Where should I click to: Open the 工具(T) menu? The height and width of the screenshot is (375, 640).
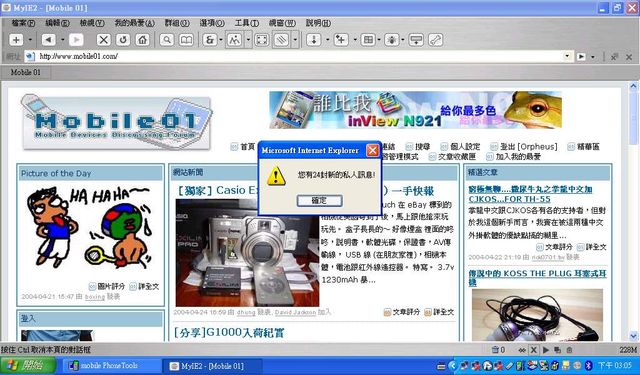tap(247, 23)
